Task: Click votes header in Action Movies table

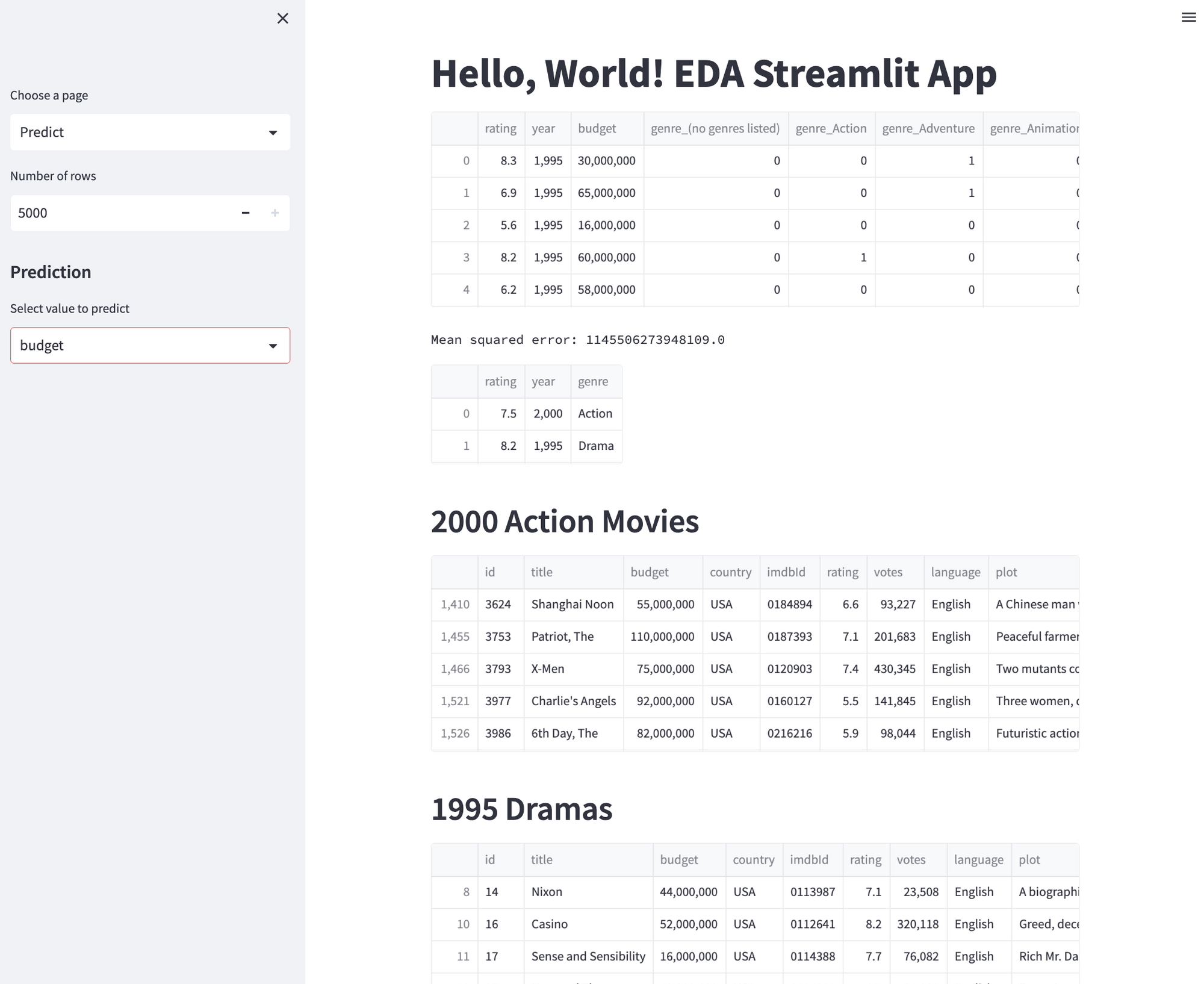Action: tap(888, 572)
